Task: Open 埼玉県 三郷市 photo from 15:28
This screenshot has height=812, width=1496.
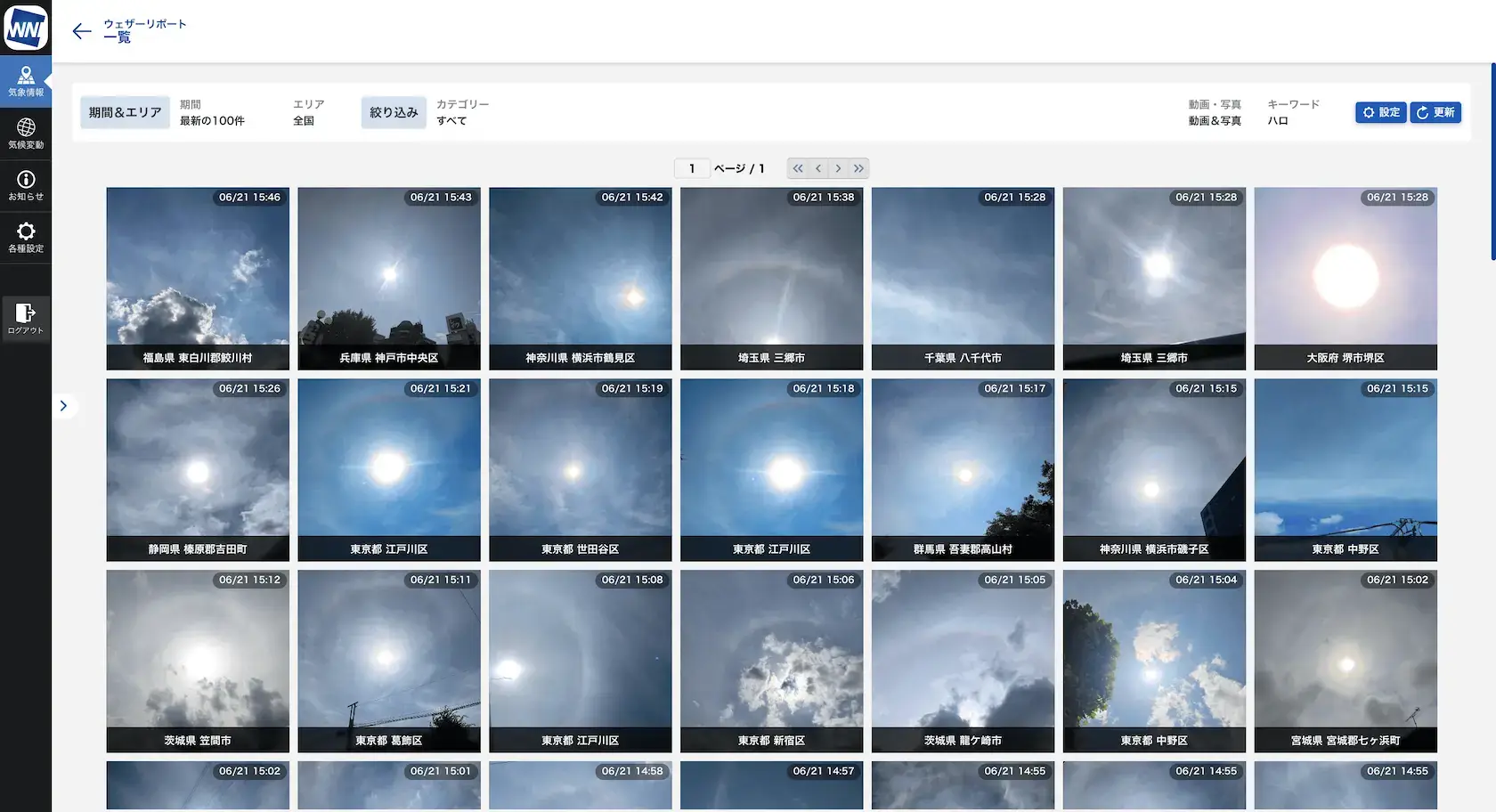Action: 1154,279
